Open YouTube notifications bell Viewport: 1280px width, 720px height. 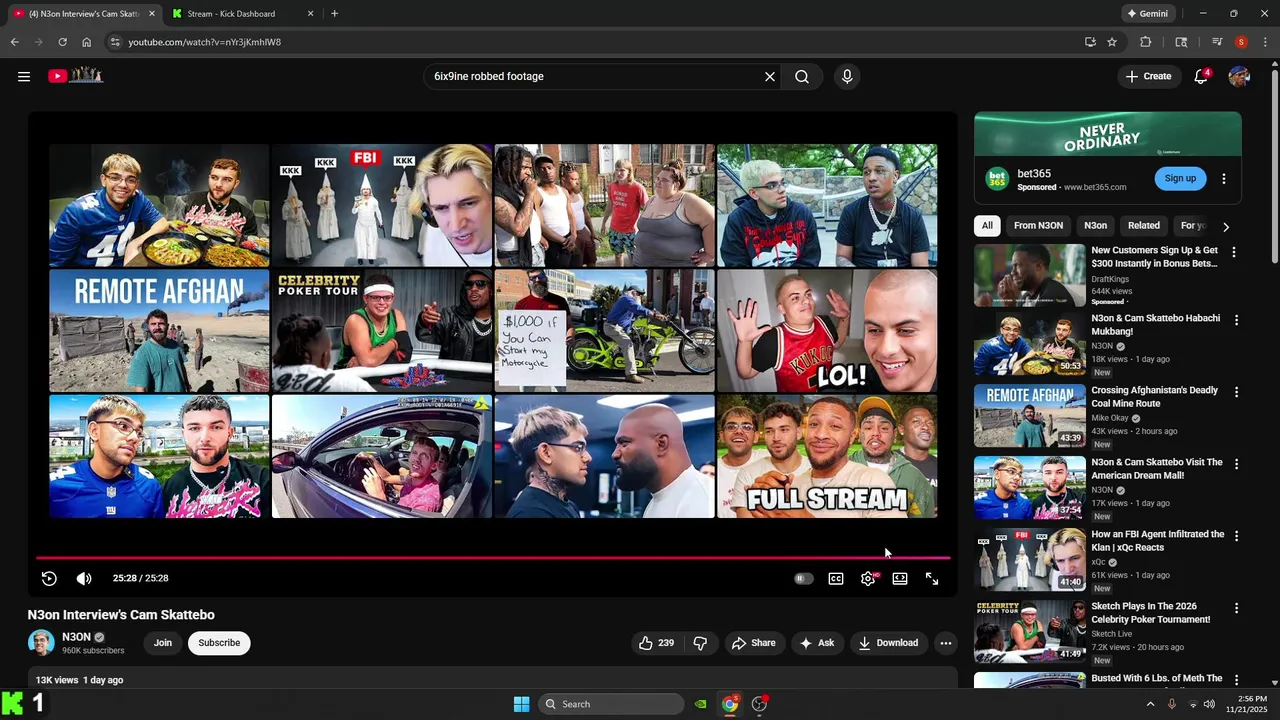click(1201, 76)
